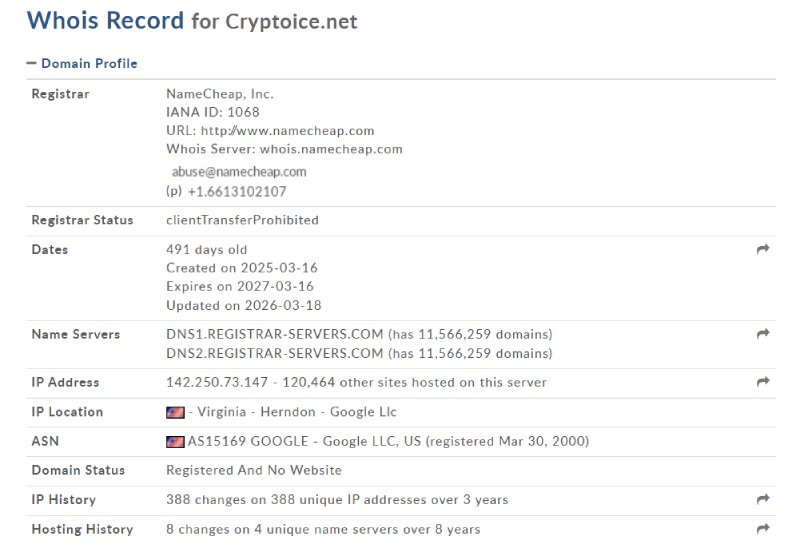Click 'Registered And No Website' status
Image resolution: width=800 pixels, height=548 pixels.
click(254, 470)
